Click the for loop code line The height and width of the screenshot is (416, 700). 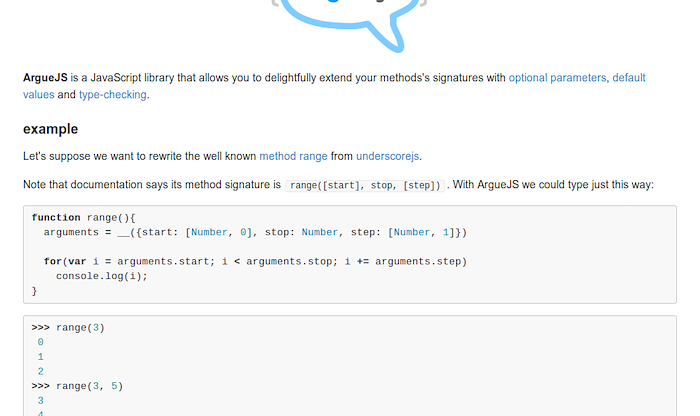[x=255, y=261]
